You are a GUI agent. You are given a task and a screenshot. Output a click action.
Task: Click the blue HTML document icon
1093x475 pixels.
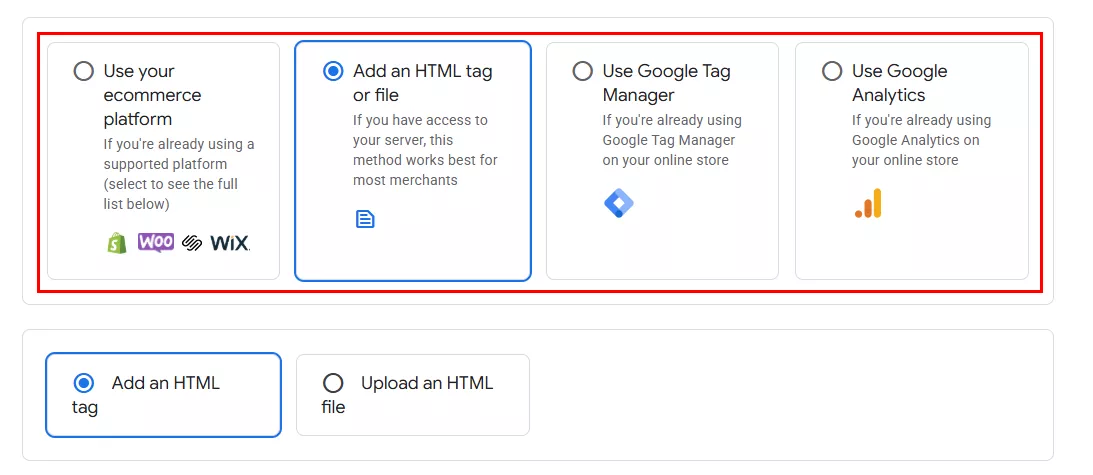pyautogui.click(x=365, y=218)
